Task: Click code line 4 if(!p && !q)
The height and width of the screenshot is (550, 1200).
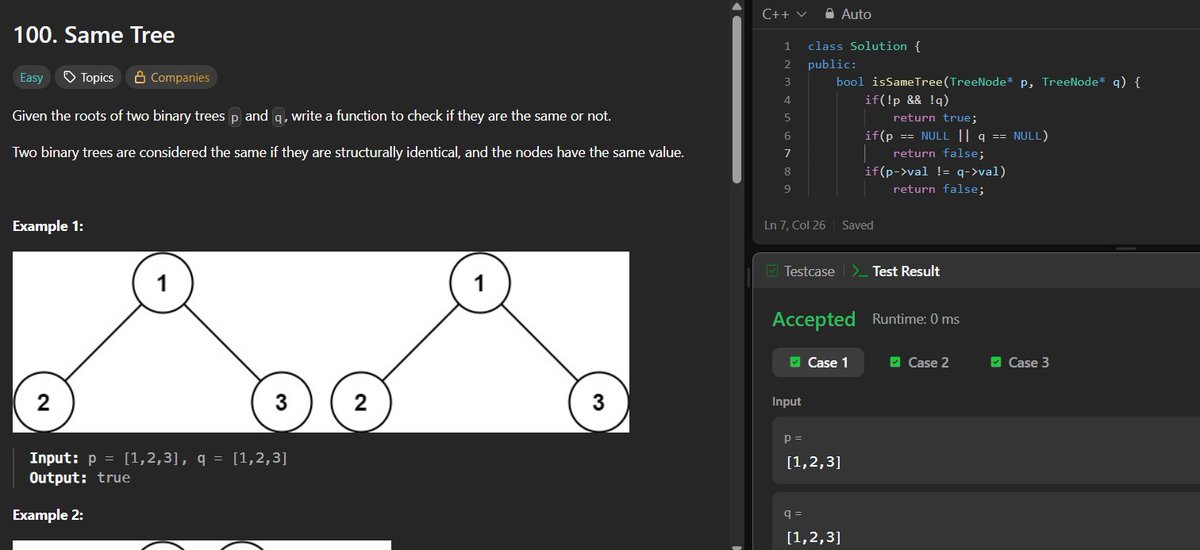Action: coord(906,100)
